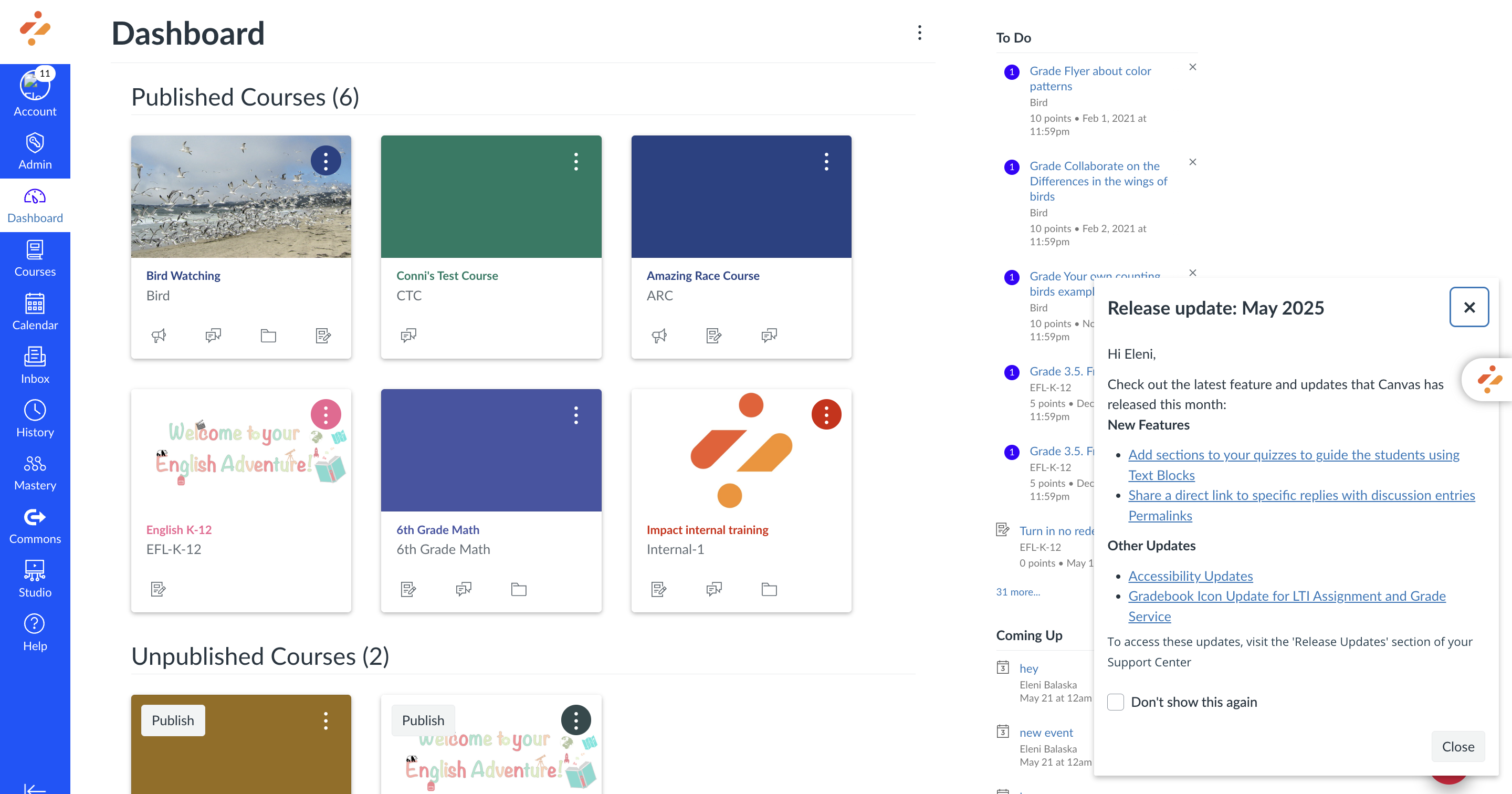The image size is (1512, 794).
Task: Open Mastery in global navigation
Action: 35,472
